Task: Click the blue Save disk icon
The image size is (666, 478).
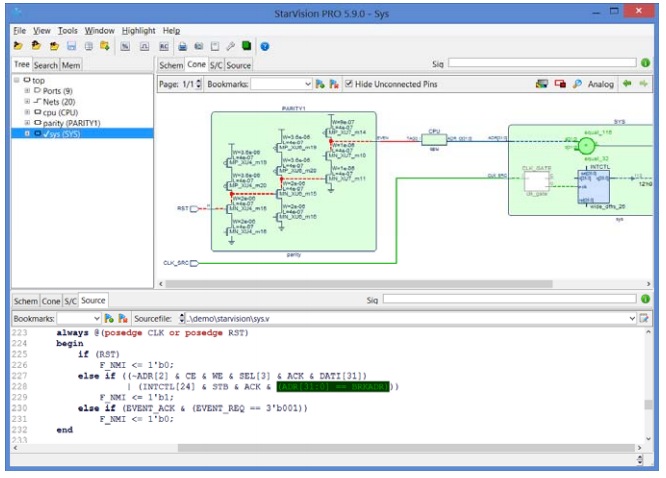Action: point(71,46)
